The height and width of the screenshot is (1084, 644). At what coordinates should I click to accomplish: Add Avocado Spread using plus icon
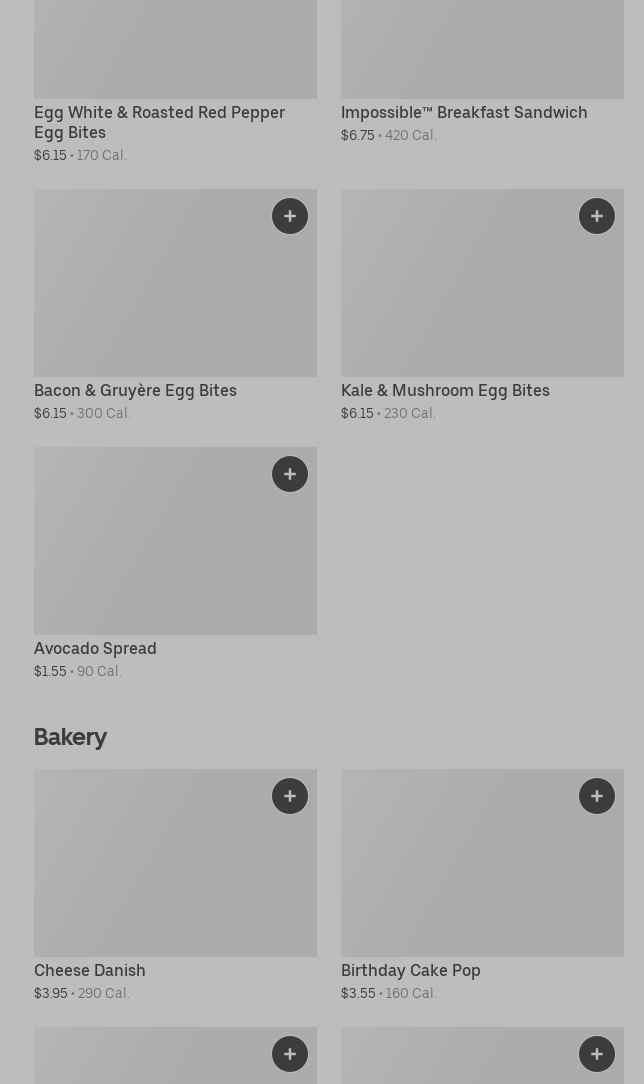[290, 474]
